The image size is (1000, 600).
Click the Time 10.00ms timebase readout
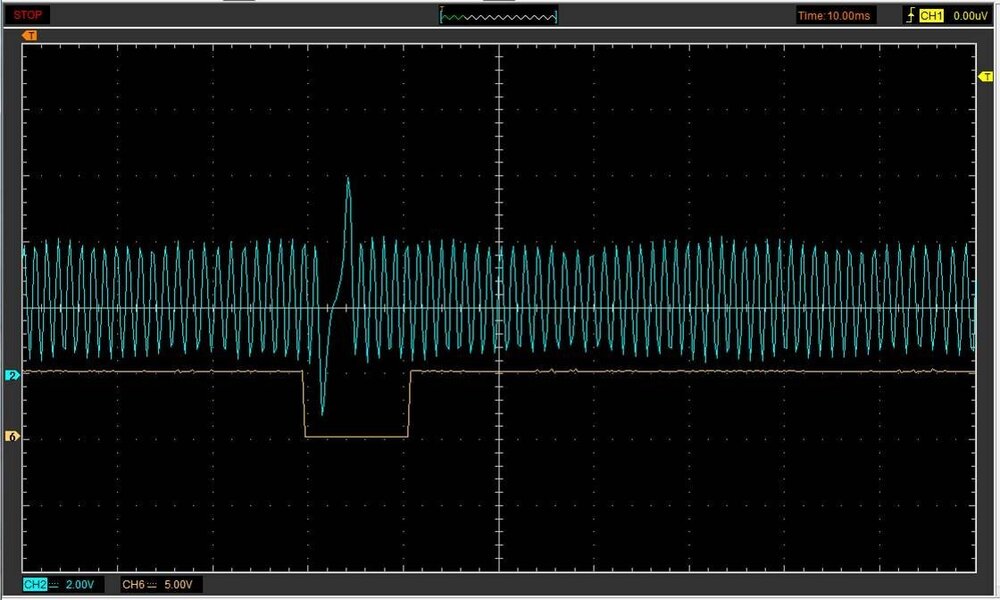point(835,16)
